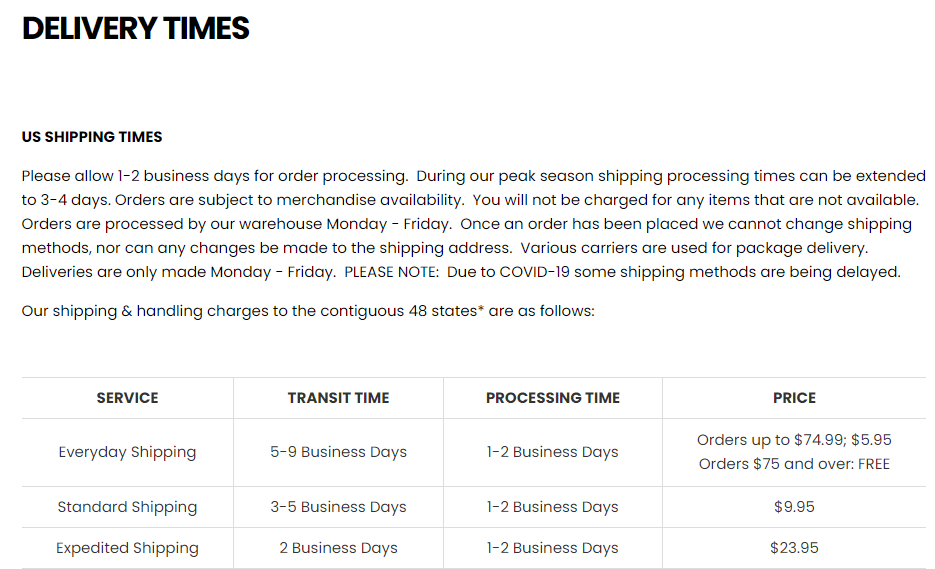Click the 5-9 Business Days transit cell
The width and height of the screenshot is (935, 569).
pyautogui.click(x=338, y=452)
